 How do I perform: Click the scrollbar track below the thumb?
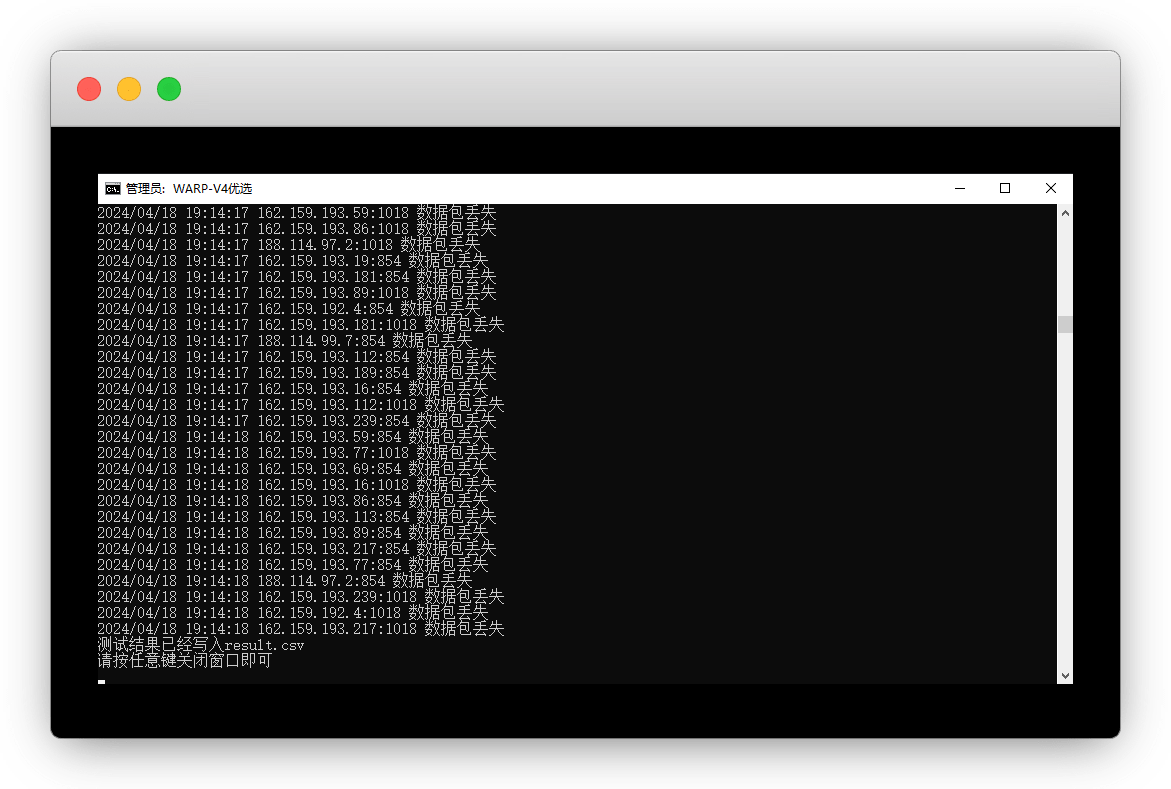pos(1065,500)
